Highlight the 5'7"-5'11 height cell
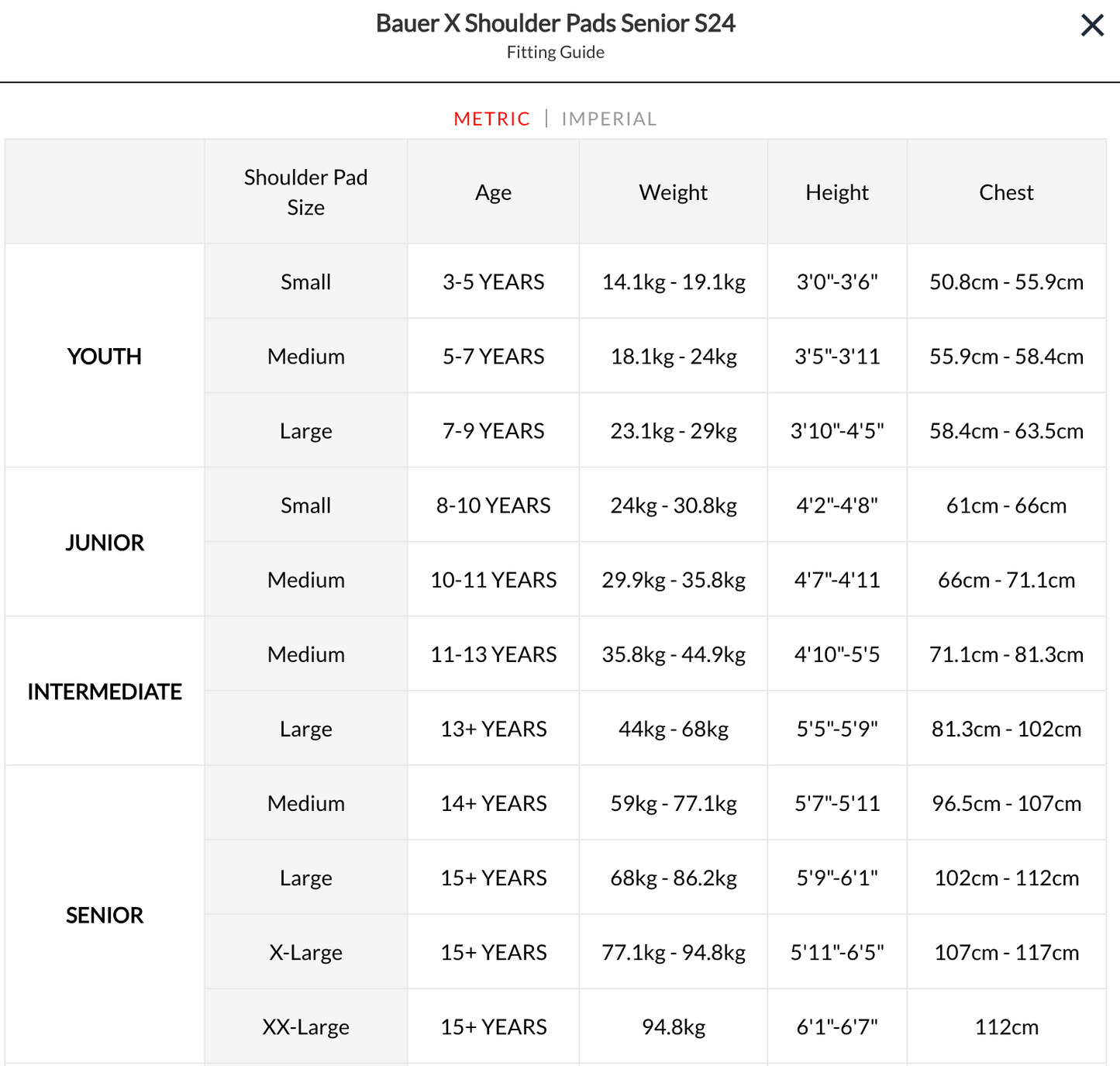Image resolution: width=1120 pixels, height=1066 pixels. [837, 803]
